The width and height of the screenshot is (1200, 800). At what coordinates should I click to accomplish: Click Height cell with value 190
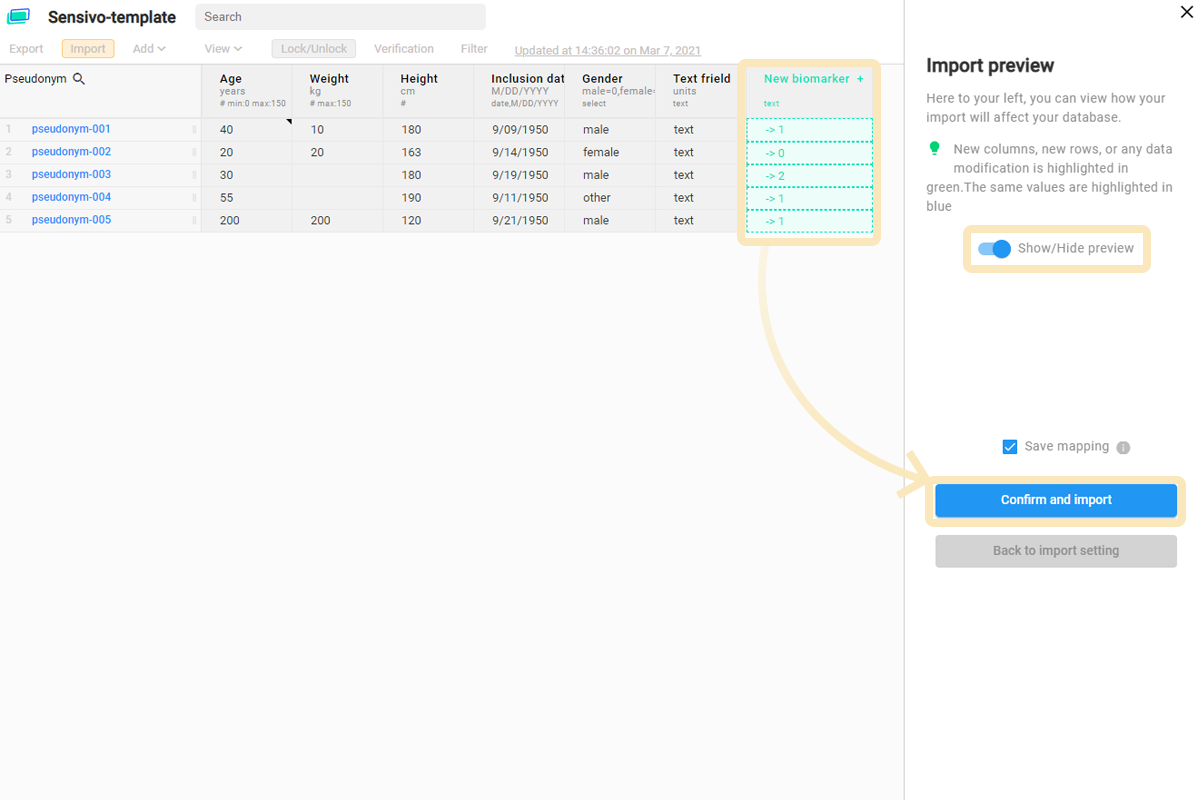pos(429,198)
